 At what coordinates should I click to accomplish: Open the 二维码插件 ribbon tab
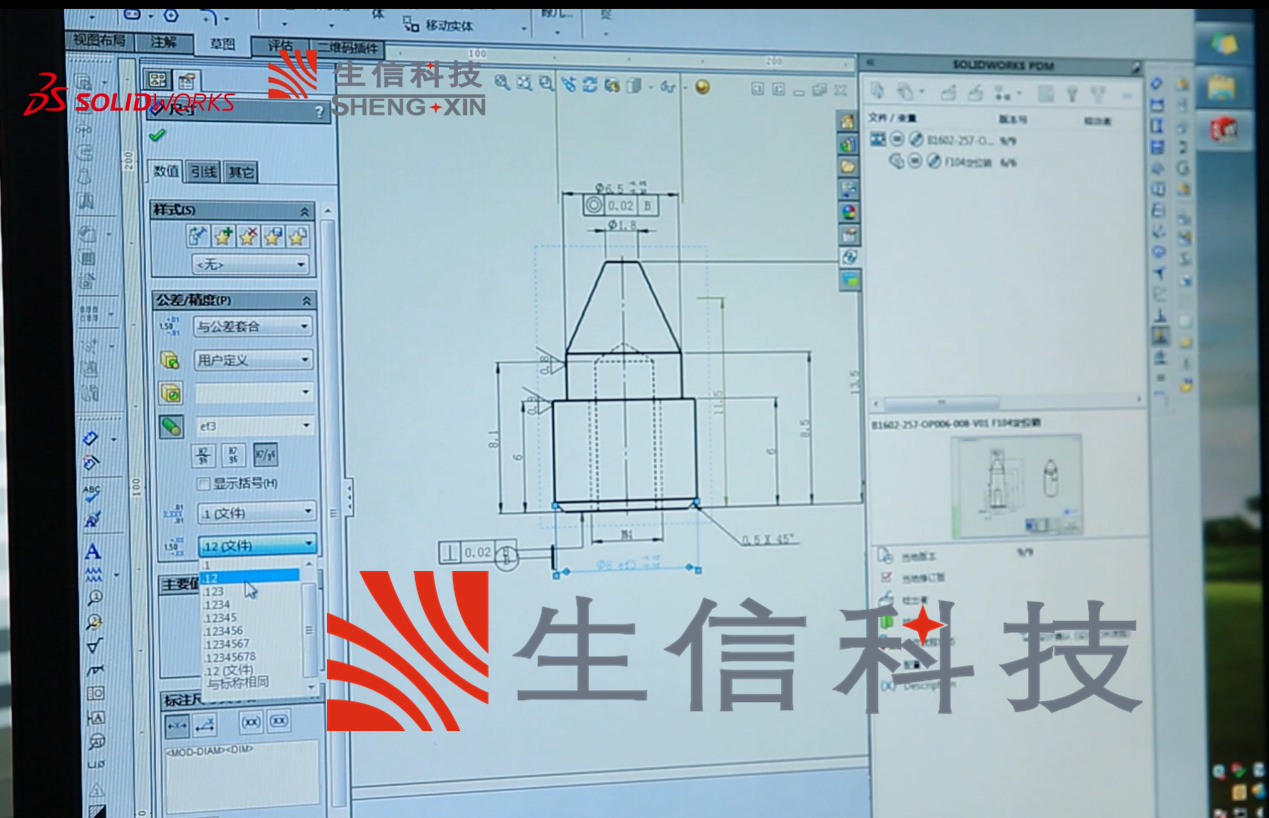[x=346, y=47]
